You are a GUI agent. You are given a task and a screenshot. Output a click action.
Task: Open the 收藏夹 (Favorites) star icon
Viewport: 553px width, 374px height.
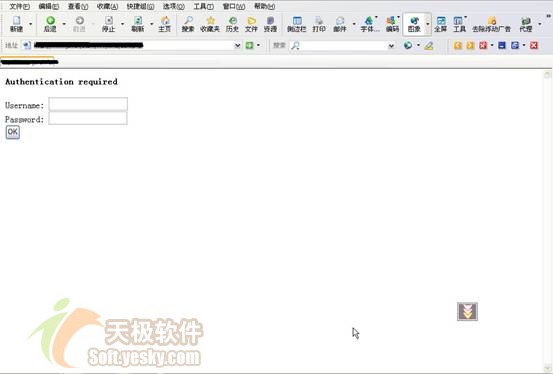tap(211, 20)
